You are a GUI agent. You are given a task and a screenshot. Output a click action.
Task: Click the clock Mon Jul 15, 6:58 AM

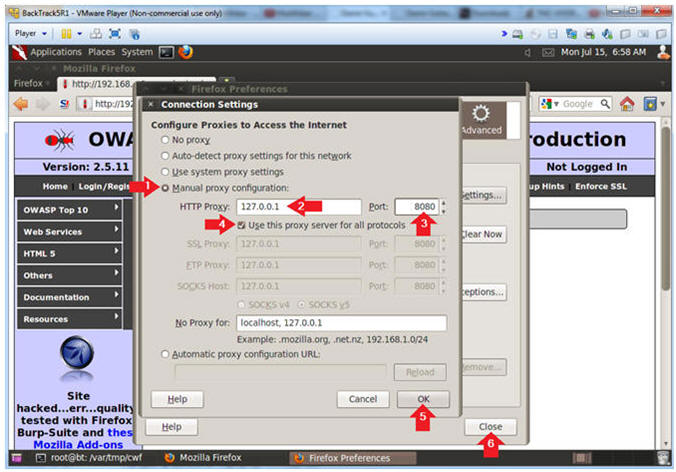coord(603,52)
